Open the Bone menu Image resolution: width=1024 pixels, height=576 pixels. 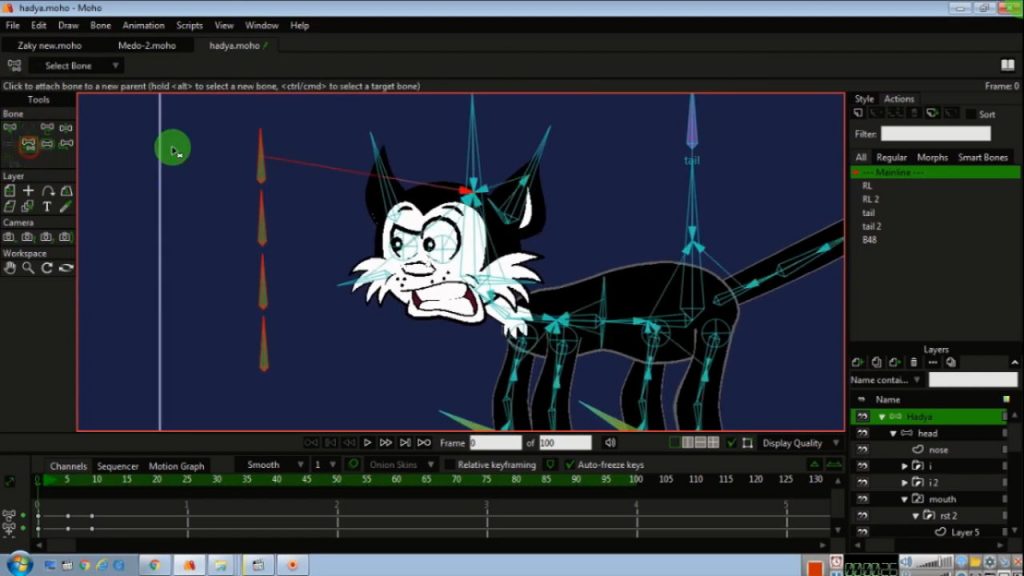click(100, 25)
